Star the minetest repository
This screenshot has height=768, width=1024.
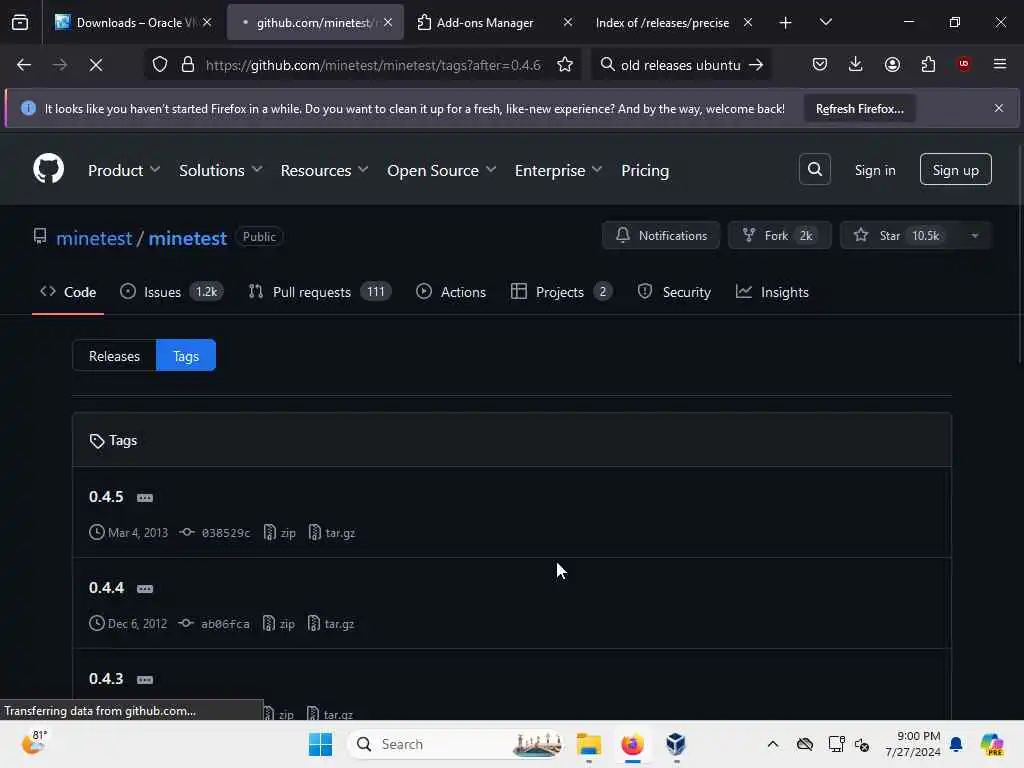click(x=900, y=236)
